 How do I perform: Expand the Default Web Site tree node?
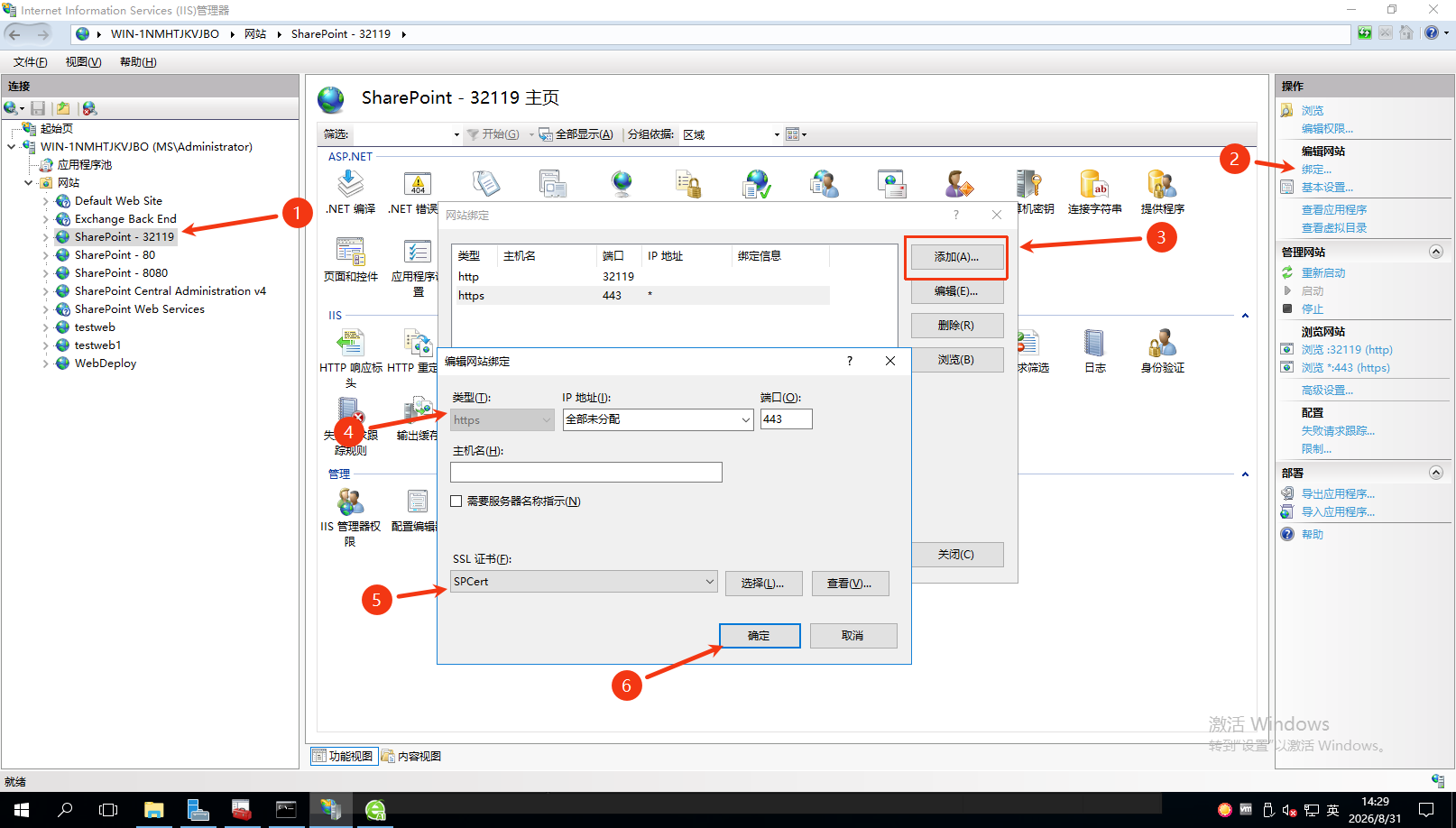coord(46,201)
